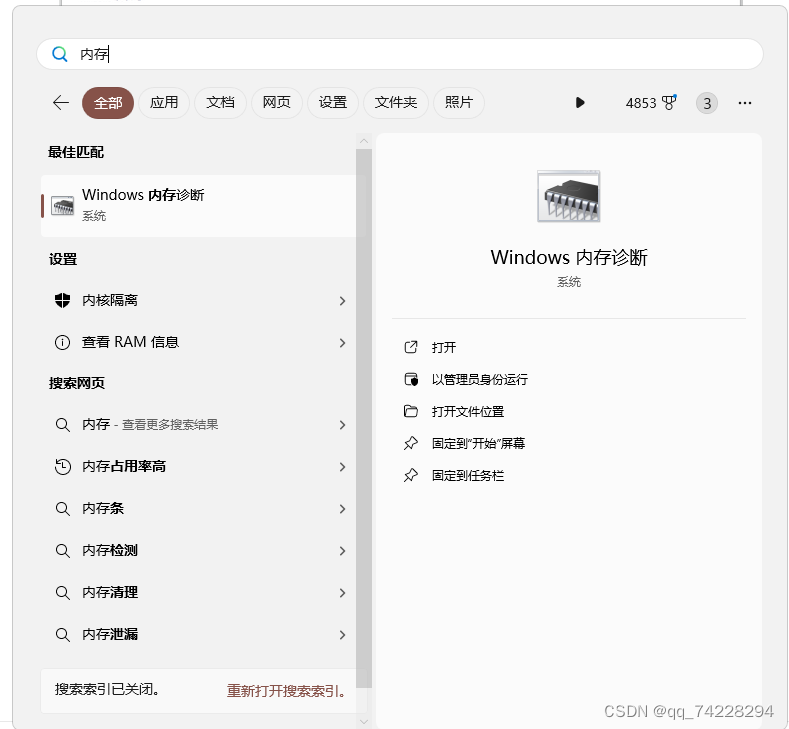This screenshot has width=789, height=729.
Task: Click the 重新打开搜索索引 link
Action: (x=286, y=691)
